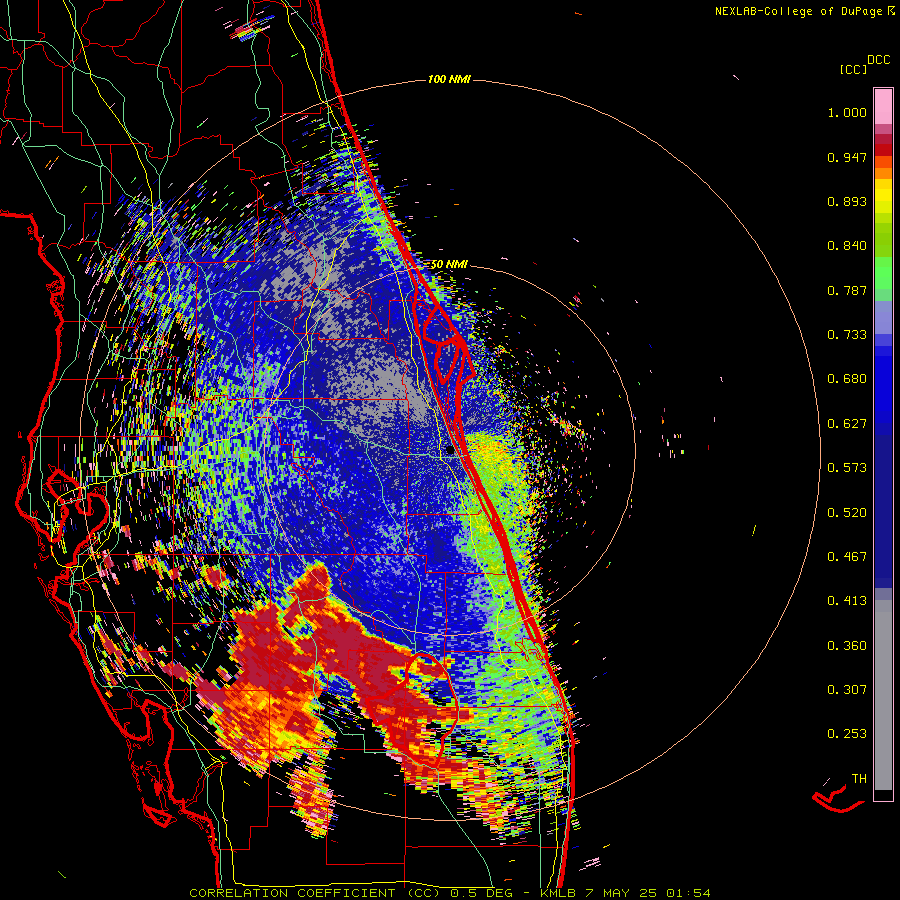Click the 0.787 legend value
Screen dimensions: 900x900
click(847, 290)
